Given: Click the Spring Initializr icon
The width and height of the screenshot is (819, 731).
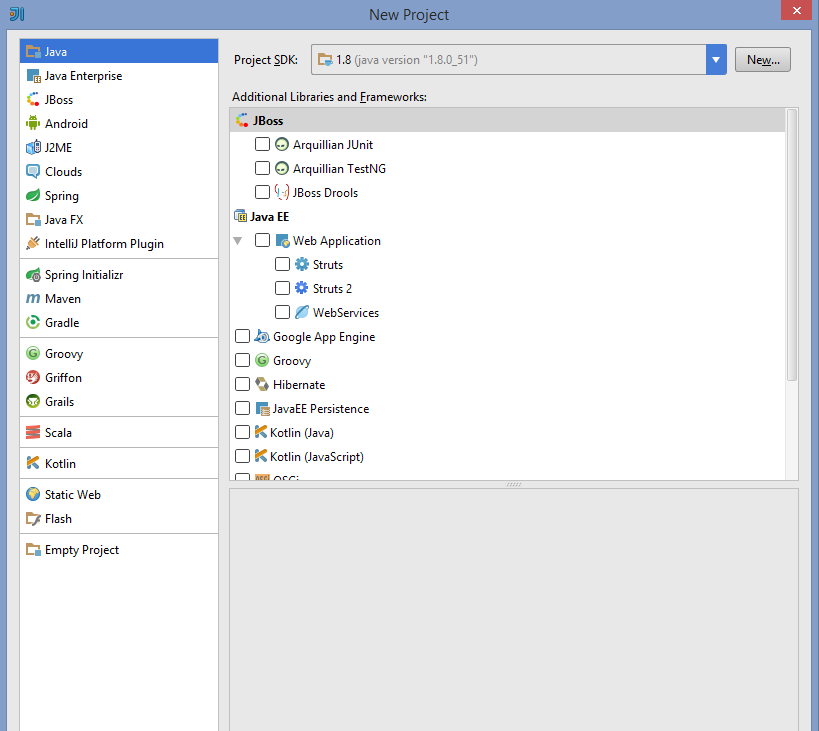Looking at the screenshot, I should click(x=33, y=275).
